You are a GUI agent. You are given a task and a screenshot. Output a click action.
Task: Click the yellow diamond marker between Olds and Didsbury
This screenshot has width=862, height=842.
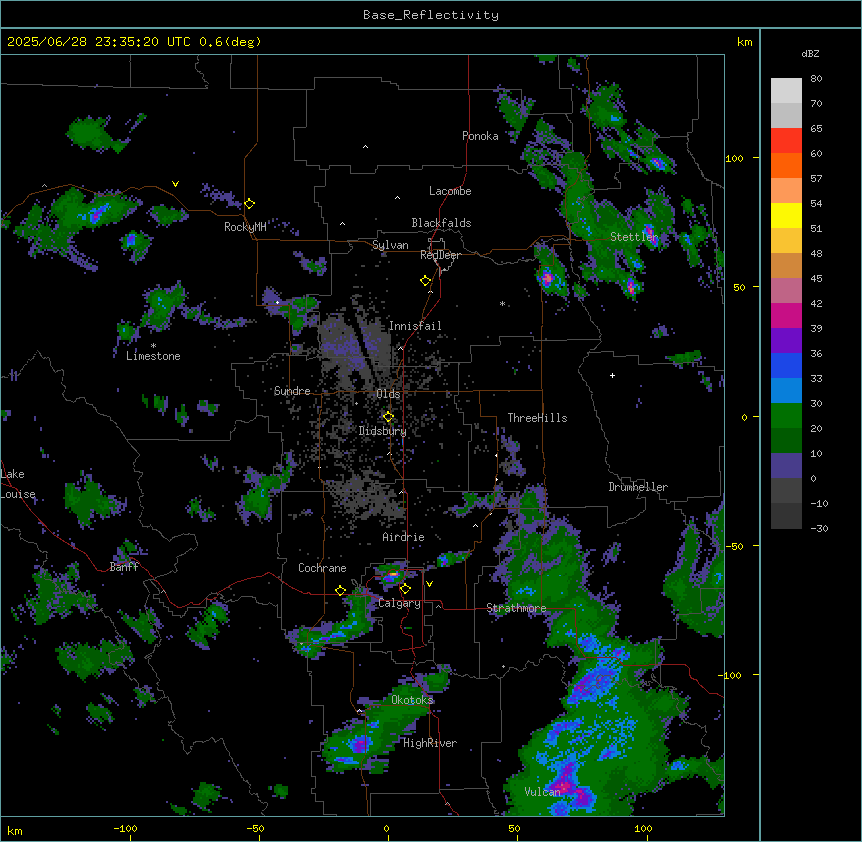tap(388, 417)
